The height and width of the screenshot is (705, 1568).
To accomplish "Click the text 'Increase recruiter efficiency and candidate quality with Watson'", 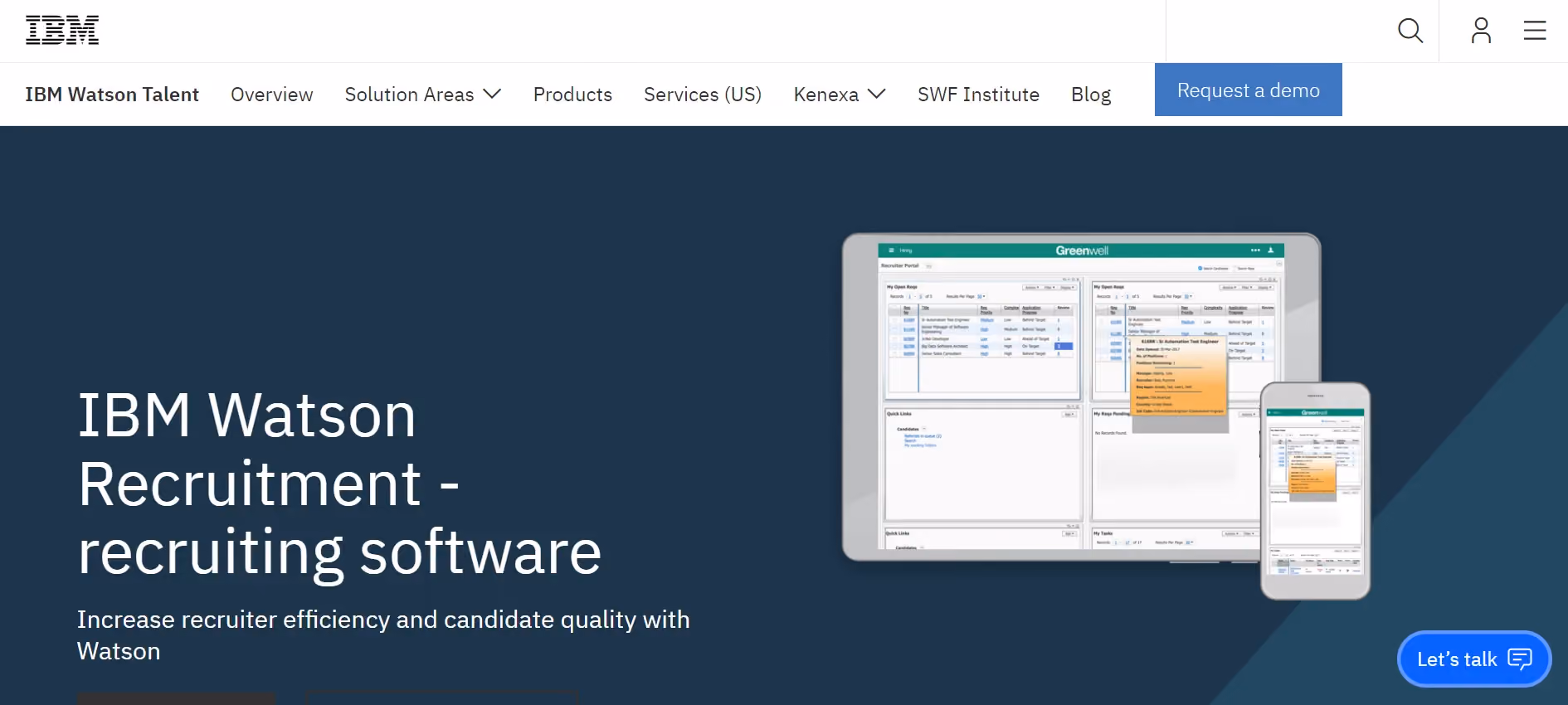I will [383, 635].
